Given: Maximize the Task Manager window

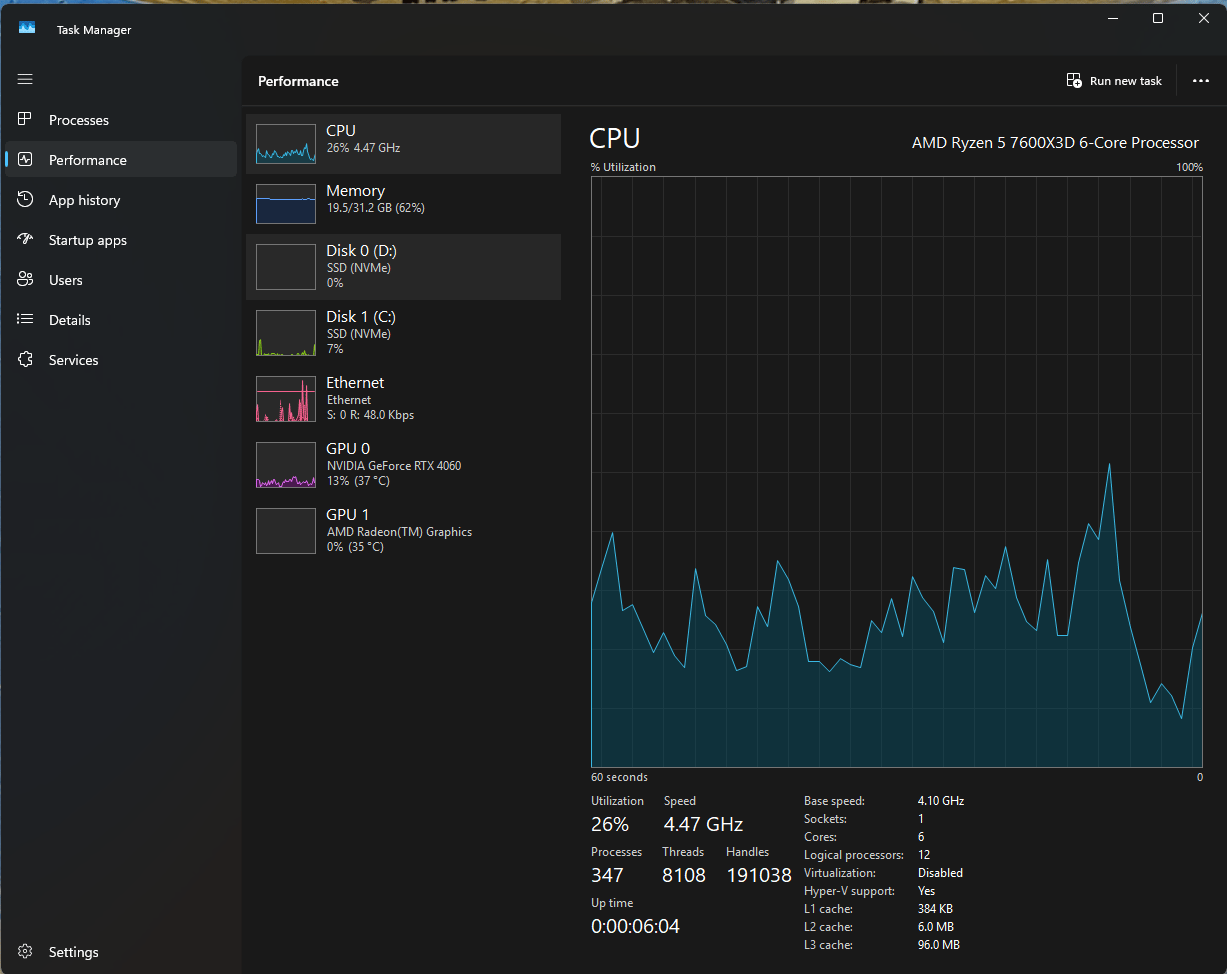Looking at the screenshot, I should click(x=1158, y=18).
